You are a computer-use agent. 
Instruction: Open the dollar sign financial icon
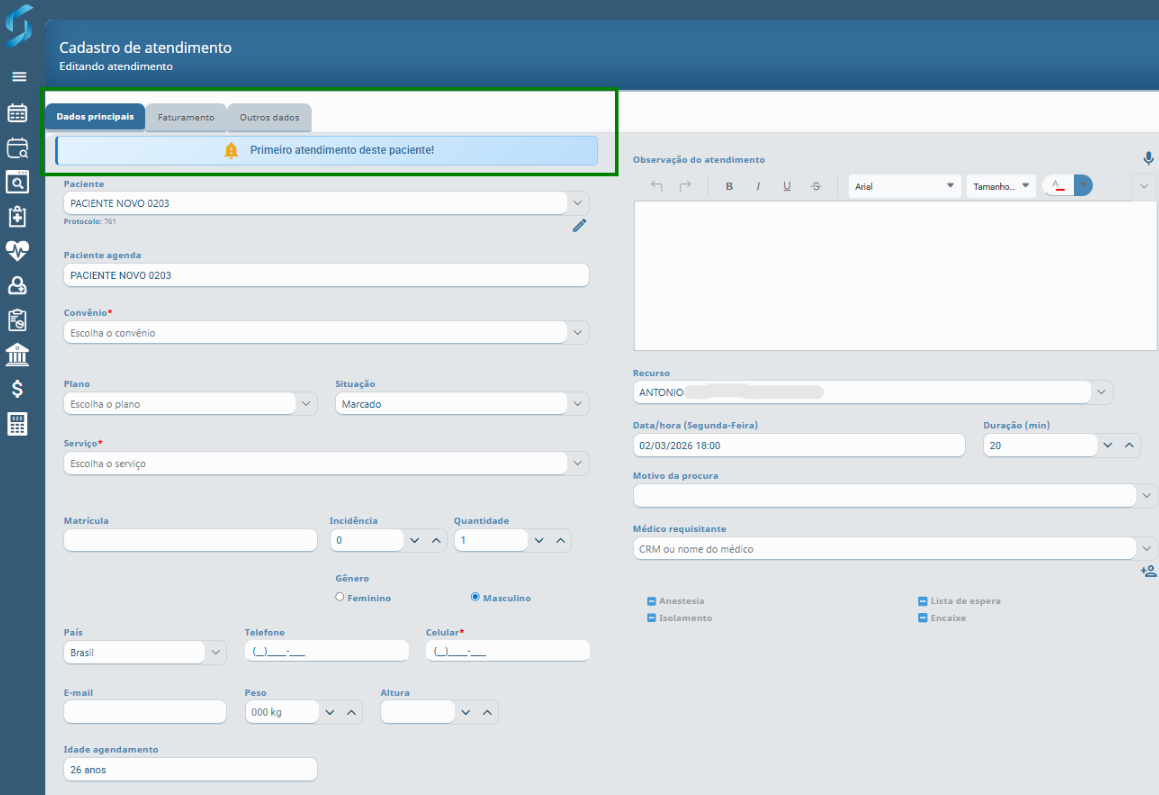(x=18, y=389)
